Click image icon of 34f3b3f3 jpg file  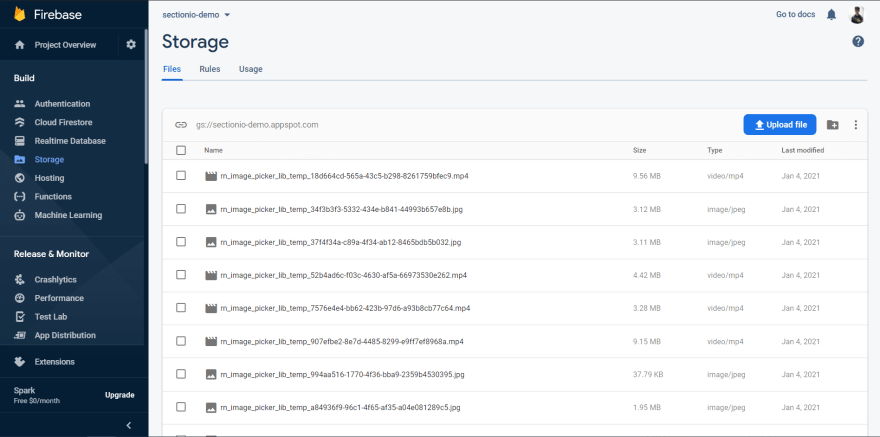[x=211, y=209]
